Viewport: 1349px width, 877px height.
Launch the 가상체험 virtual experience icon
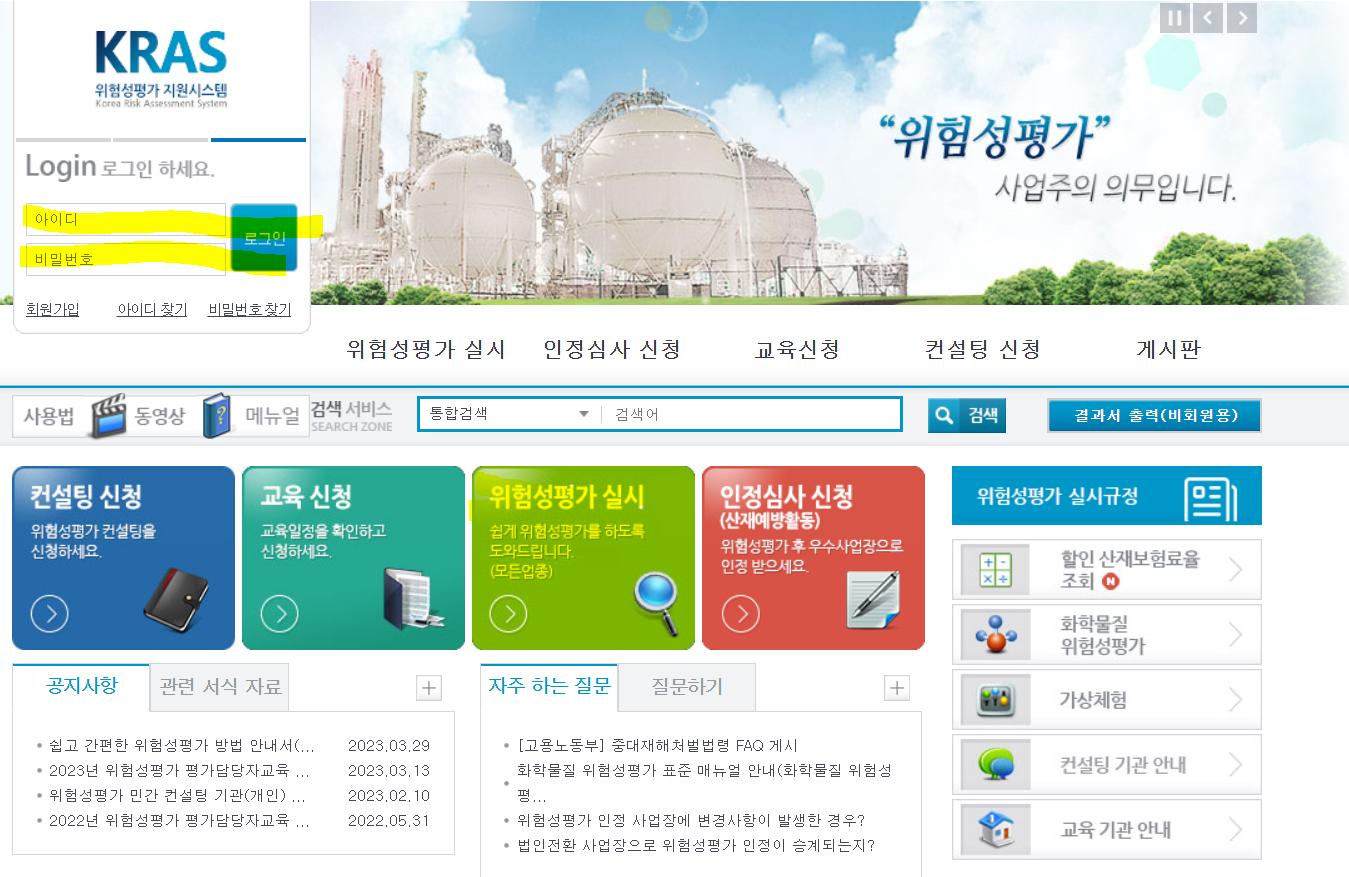[994, 699]
